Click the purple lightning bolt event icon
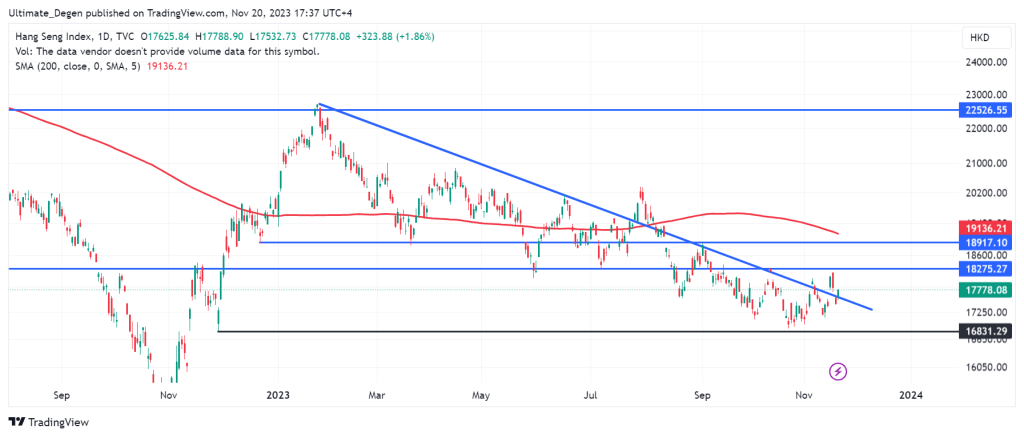The height and width of the screenshot is (437, 1024). [839, 372]
